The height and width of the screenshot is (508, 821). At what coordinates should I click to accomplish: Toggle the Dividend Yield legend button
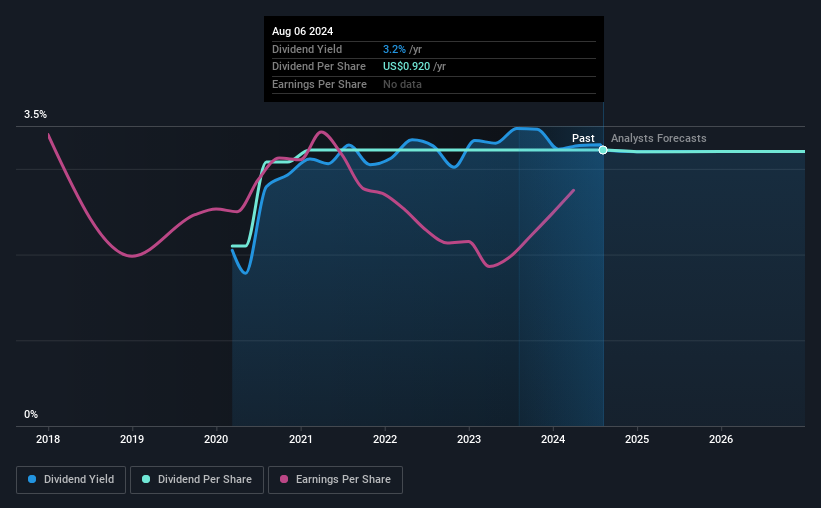[71, 480]
